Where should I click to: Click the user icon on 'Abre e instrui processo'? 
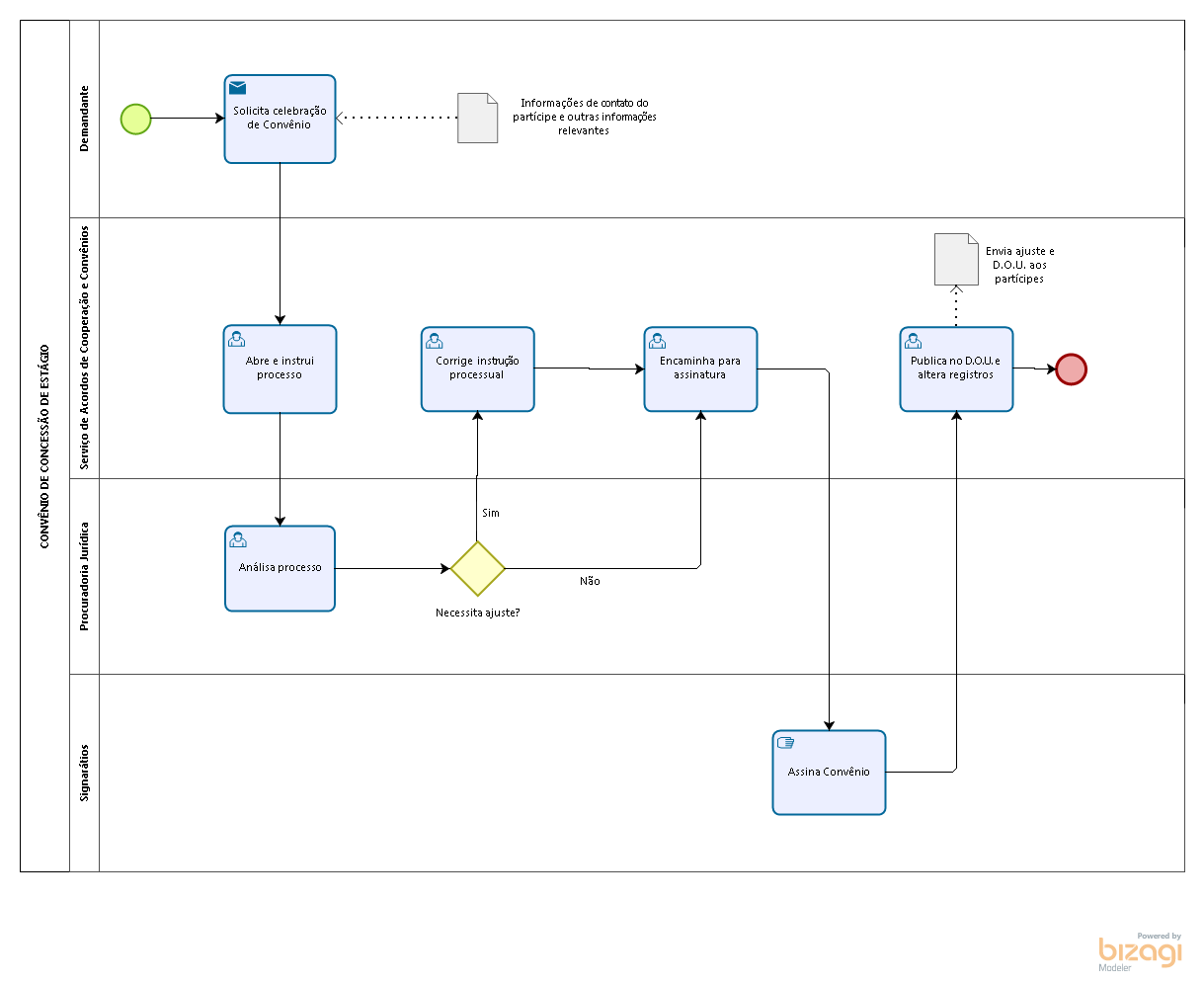pos(237,339)
